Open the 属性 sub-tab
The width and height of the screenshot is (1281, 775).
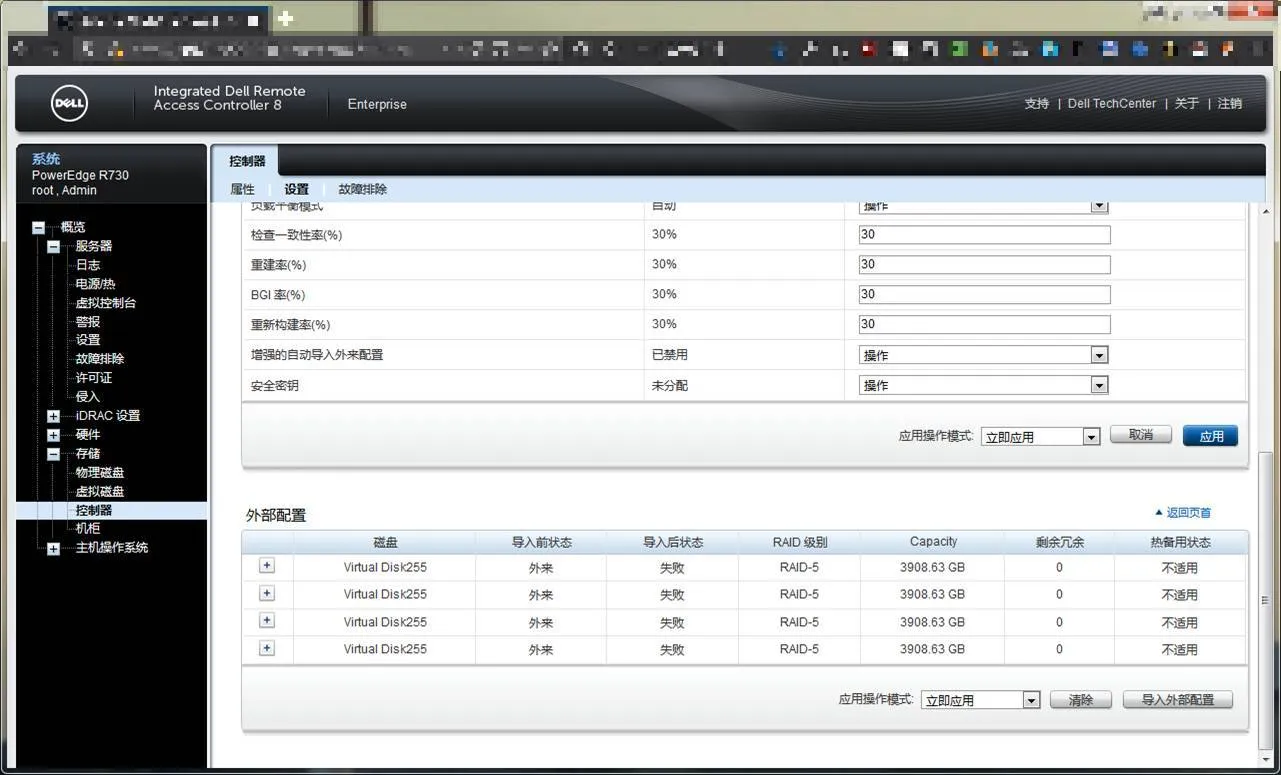point(242,189)
